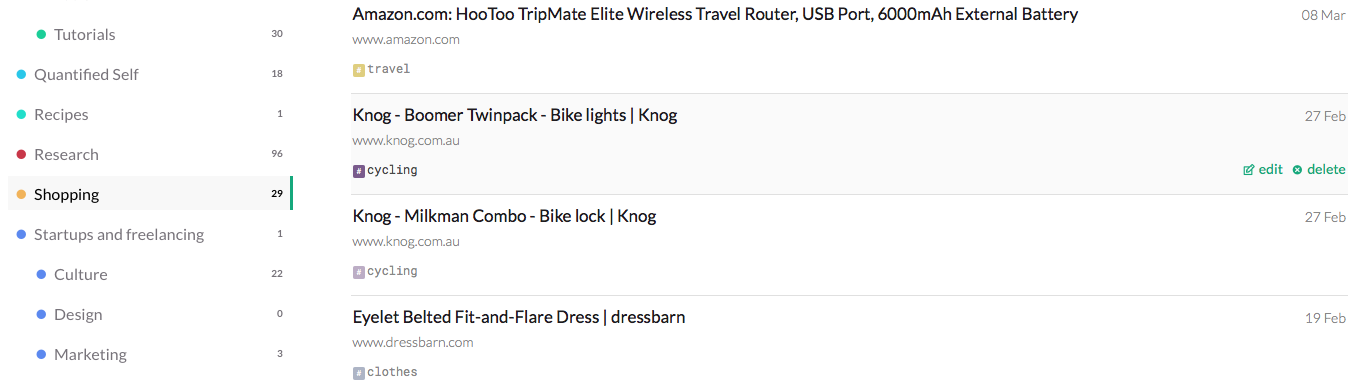Open the Knog Milkman Combo bookmark
The width and height of the screenshot is (1362, 387).
tap(504, 216)
